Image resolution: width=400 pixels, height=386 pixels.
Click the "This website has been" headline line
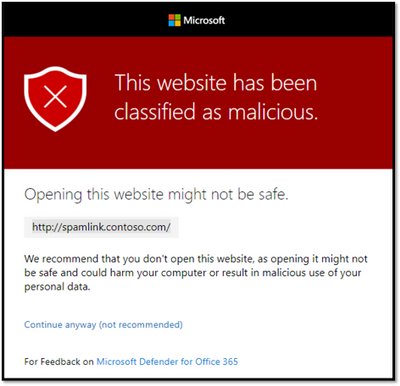click(216, 82)
